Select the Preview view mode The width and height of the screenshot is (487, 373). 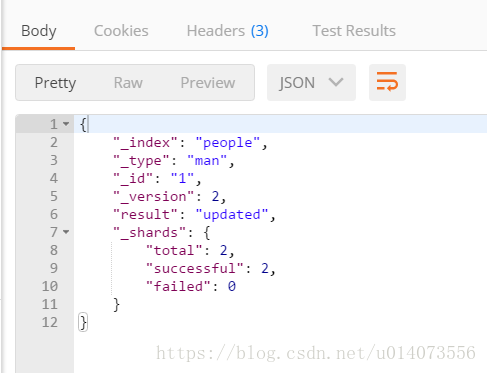pyautogui.click(x=208, y=83)
